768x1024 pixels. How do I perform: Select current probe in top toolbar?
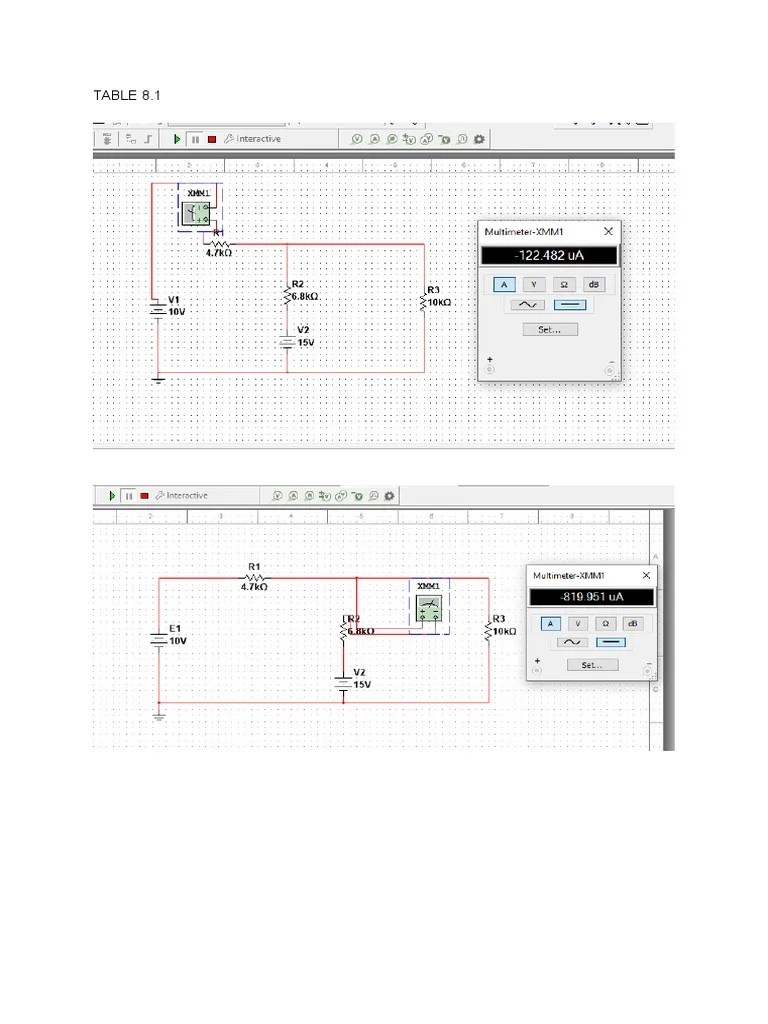point(374,139)
